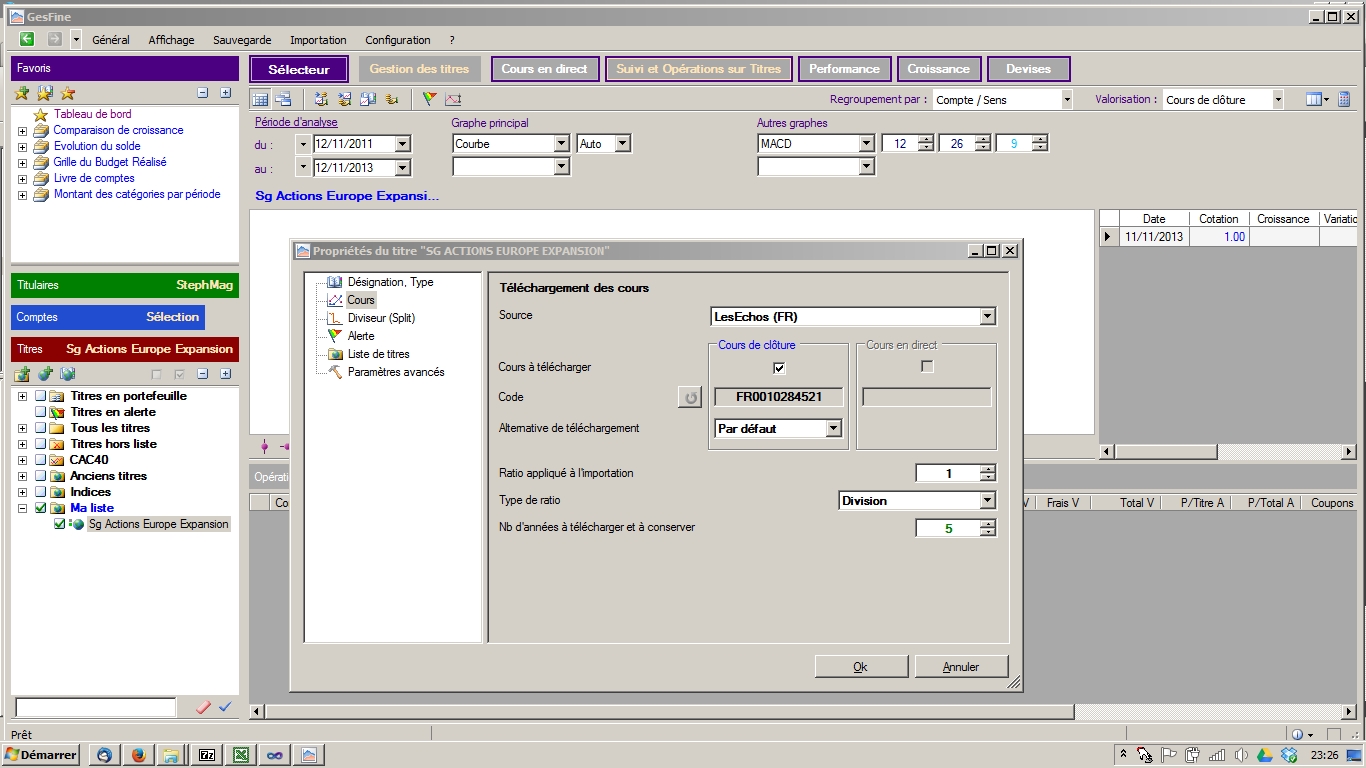
Task: Click the calculator icon in the top-right toolbar
Action: click(x=1344, y=99)
